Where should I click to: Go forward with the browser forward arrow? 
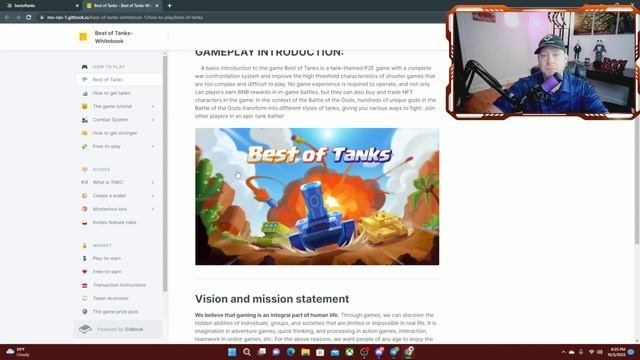pyautogui.click(x=18, y=17)
